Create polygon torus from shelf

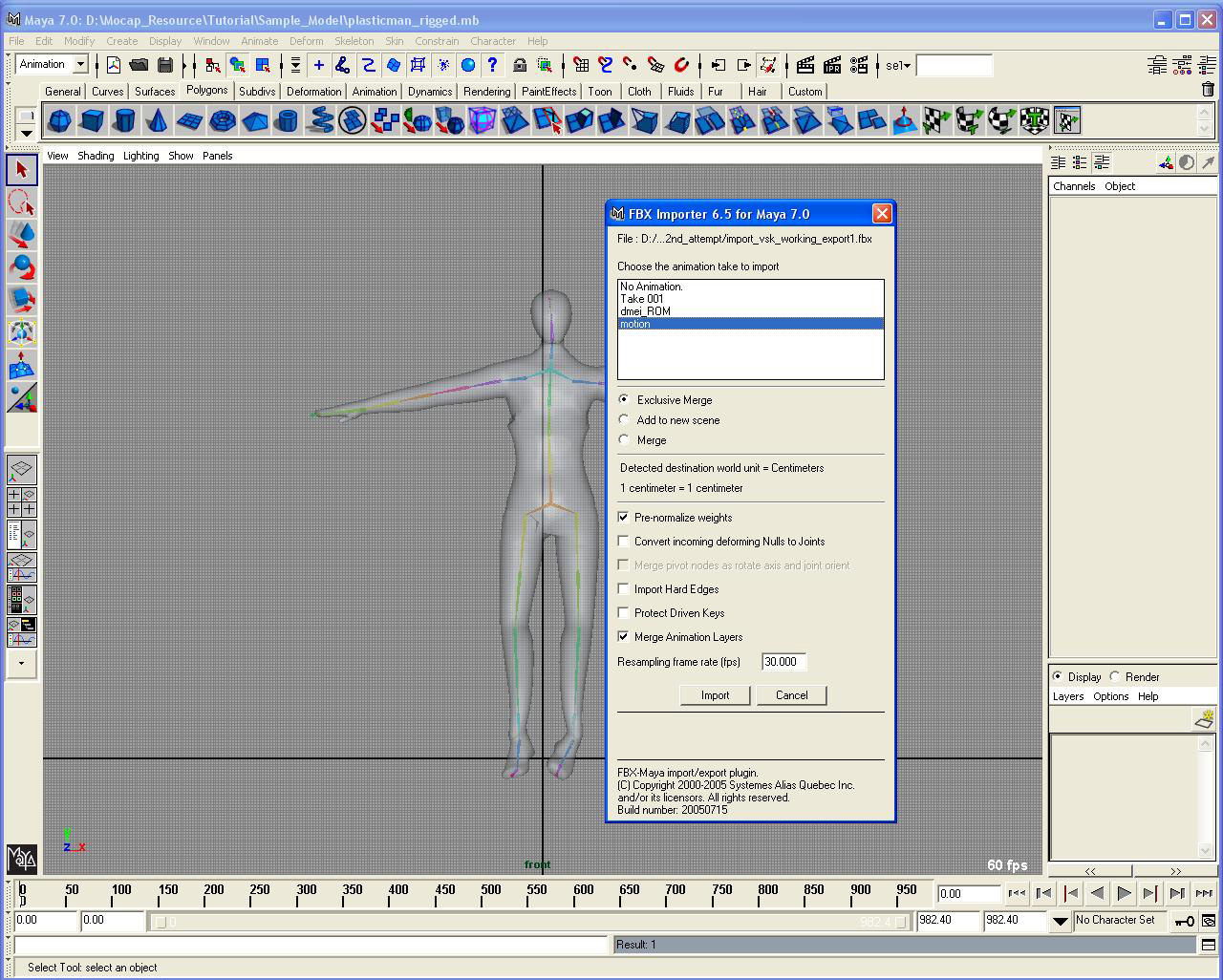(x=222, y=121)
